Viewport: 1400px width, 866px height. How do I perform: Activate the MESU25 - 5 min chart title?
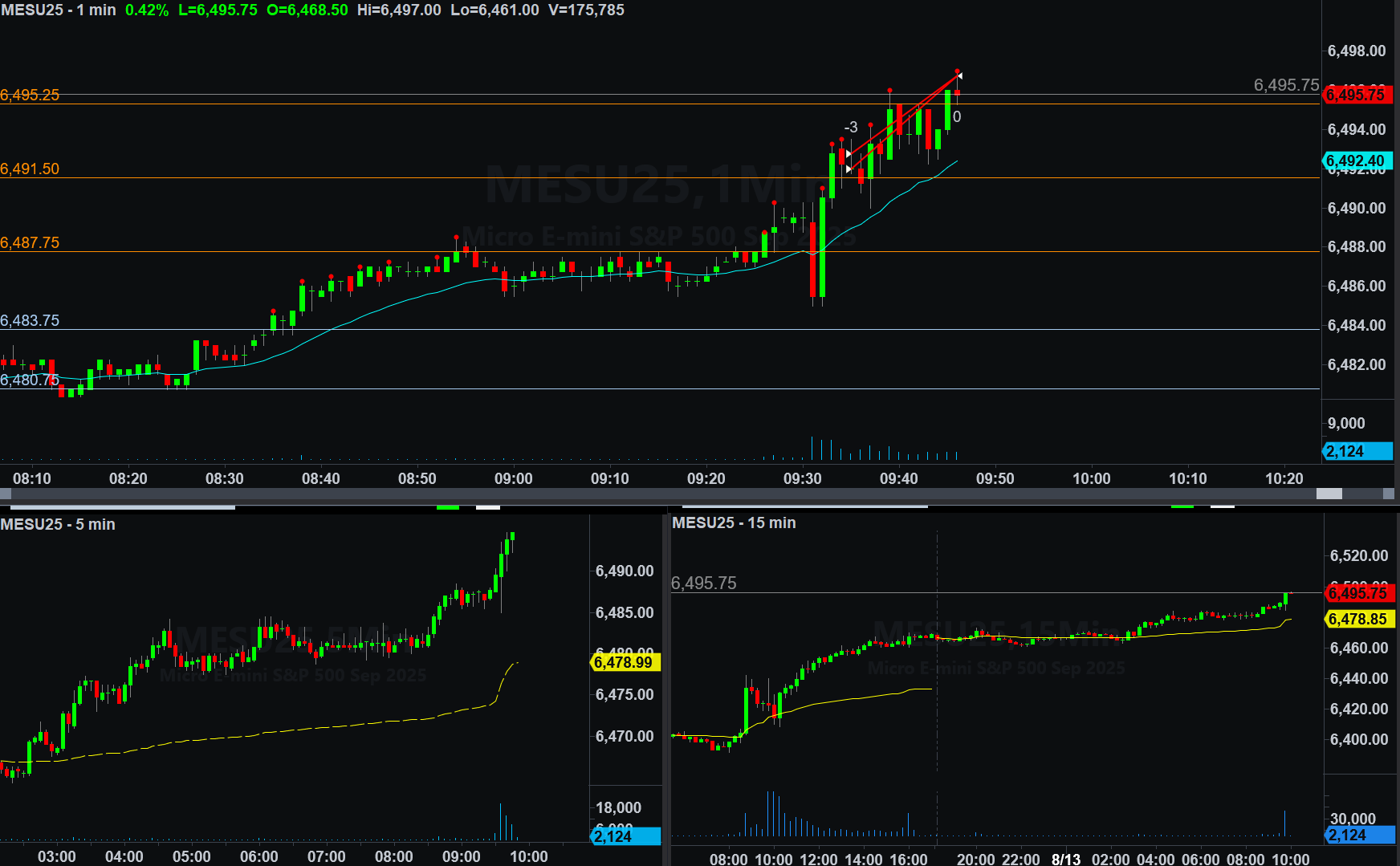[x=58, y=524]
